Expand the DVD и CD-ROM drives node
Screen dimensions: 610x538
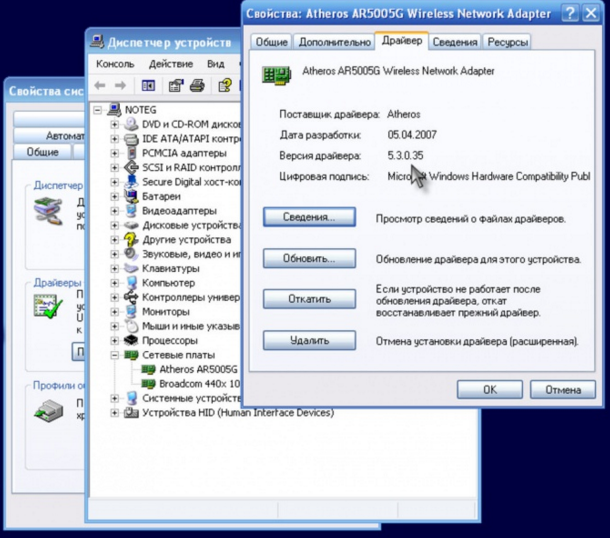coord(114,124)
